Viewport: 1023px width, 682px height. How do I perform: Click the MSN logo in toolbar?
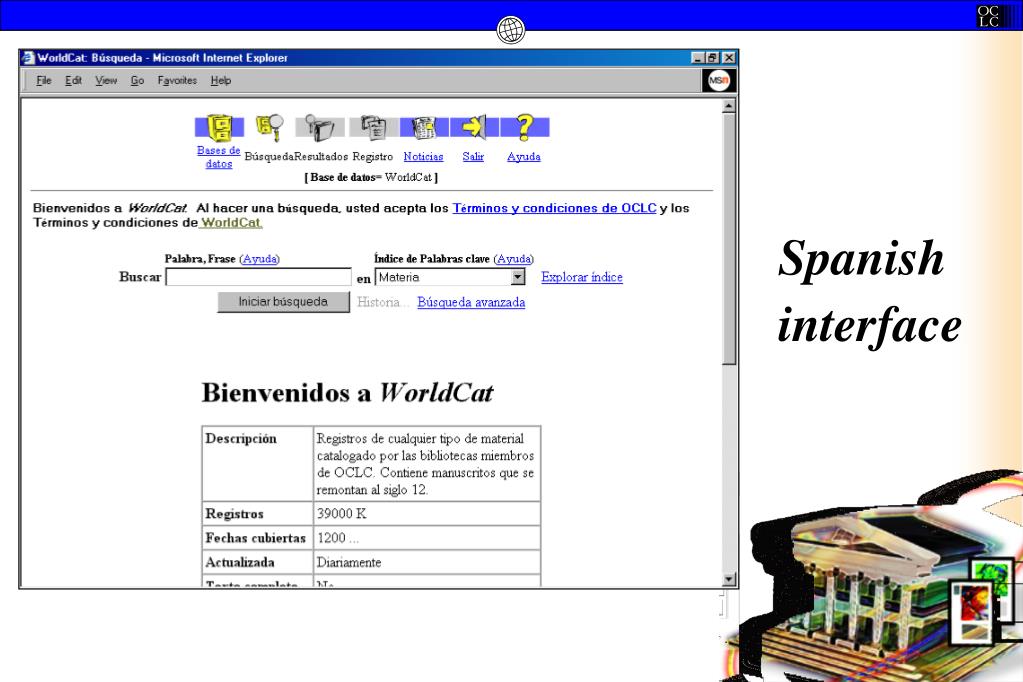(718, 80)
